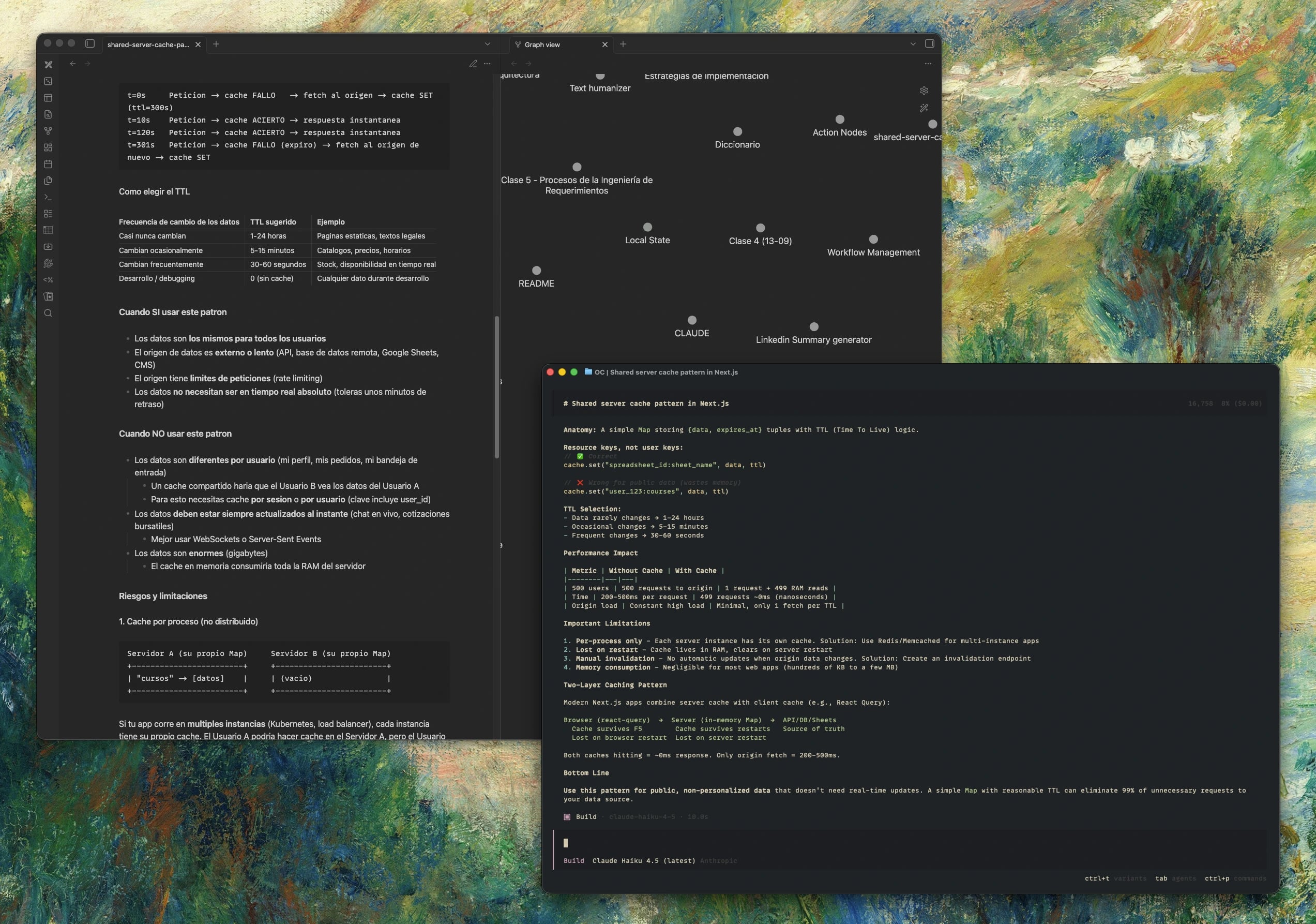
Task: Open the importer via the download ribbon icon
Action: [48, 247]
